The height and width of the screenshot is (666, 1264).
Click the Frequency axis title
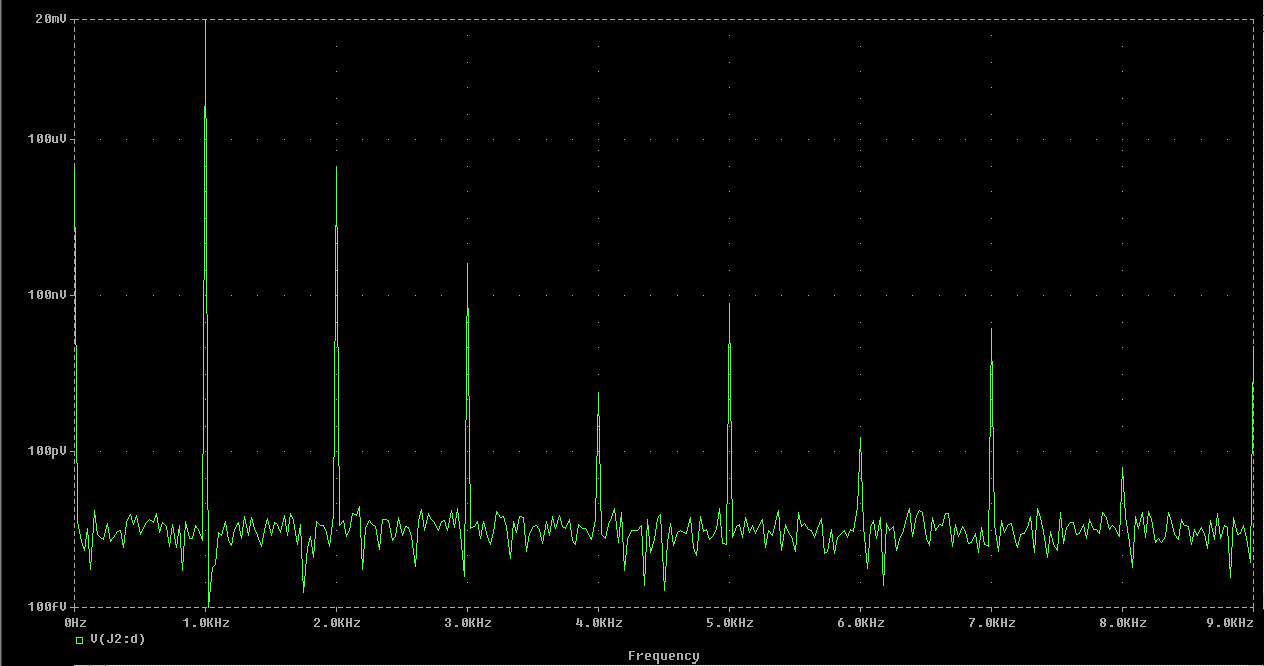click(663, 656)
